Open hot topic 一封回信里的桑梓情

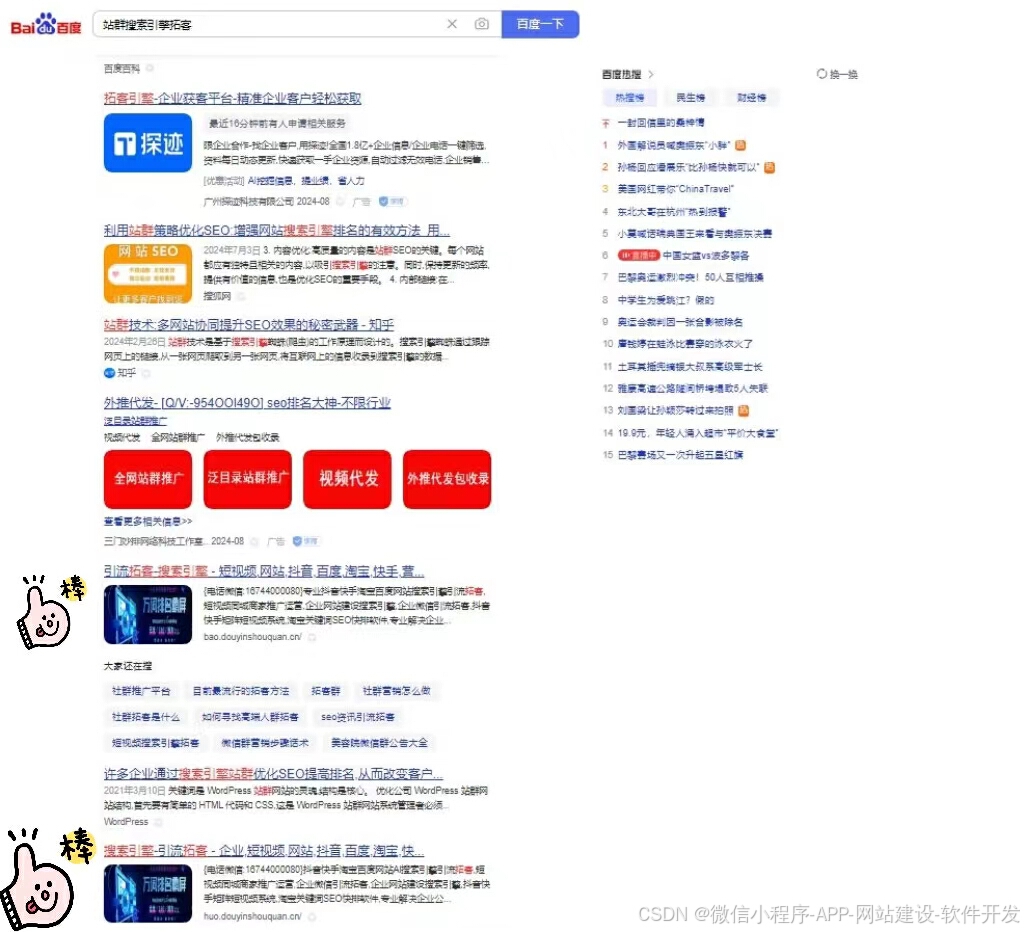point(661,123)
